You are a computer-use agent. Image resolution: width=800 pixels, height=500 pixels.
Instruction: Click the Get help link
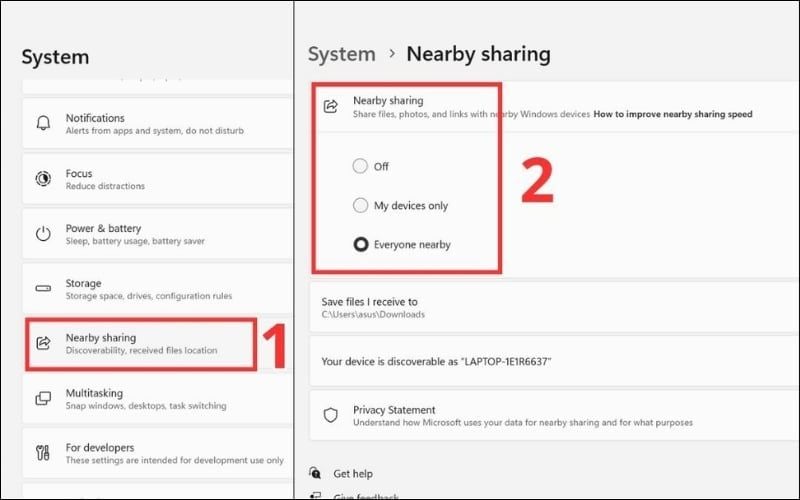354,473
